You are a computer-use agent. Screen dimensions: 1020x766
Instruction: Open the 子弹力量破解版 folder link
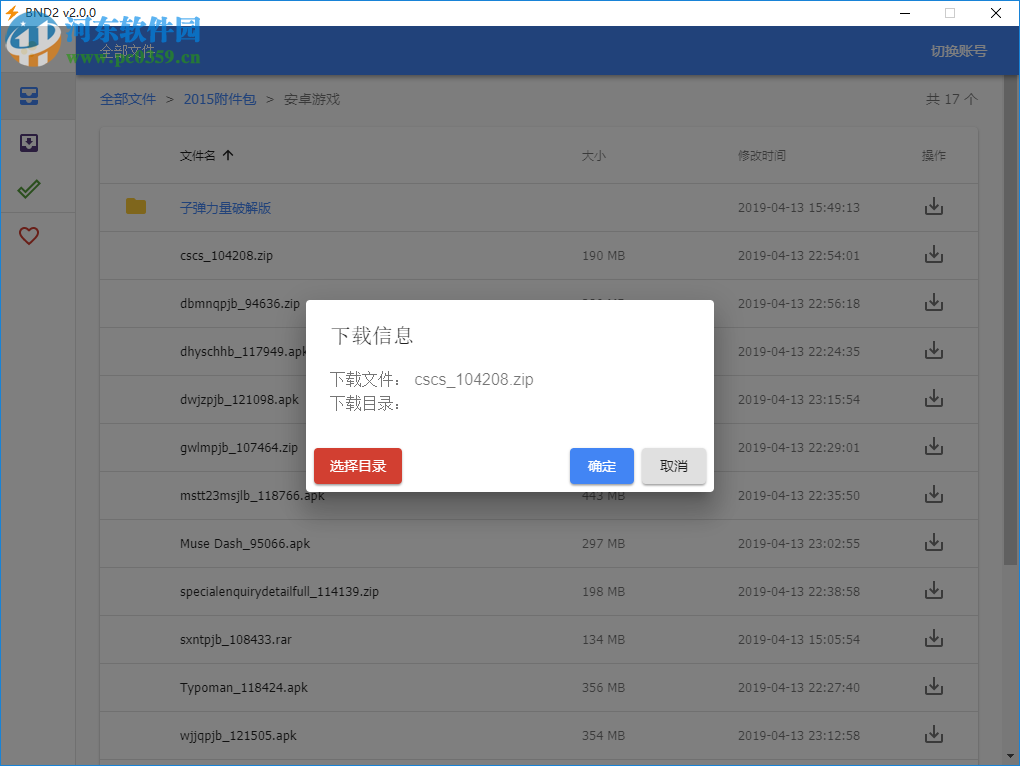[x=224, y=207]
